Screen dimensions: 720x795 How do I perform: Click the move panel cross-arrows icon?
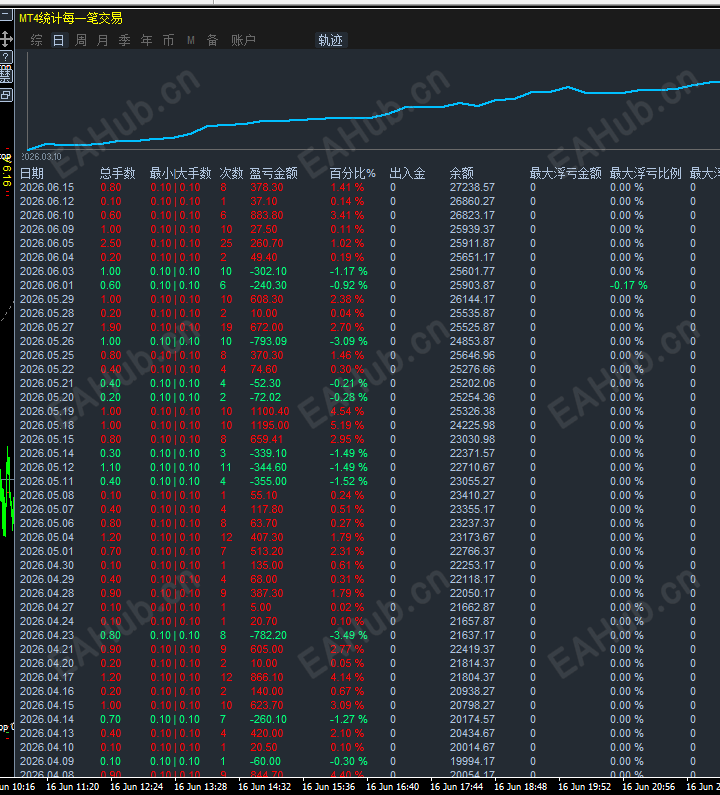pos(6,39)
